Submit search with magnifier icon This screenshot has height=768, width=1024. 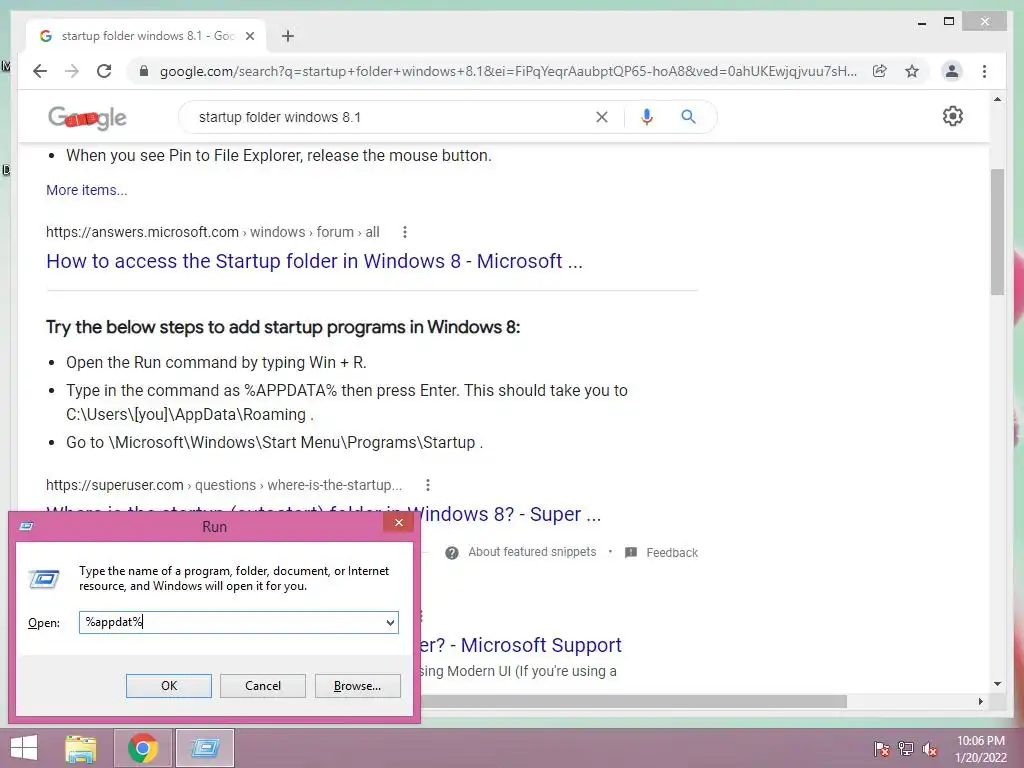point(688,117)
